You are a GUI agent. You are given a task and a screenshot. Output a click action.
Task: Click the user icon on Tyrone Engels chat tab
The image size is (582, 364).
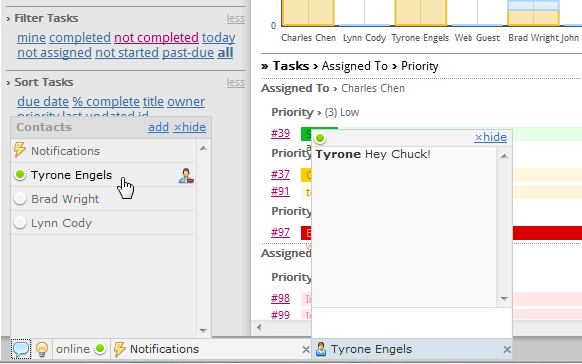321,349
